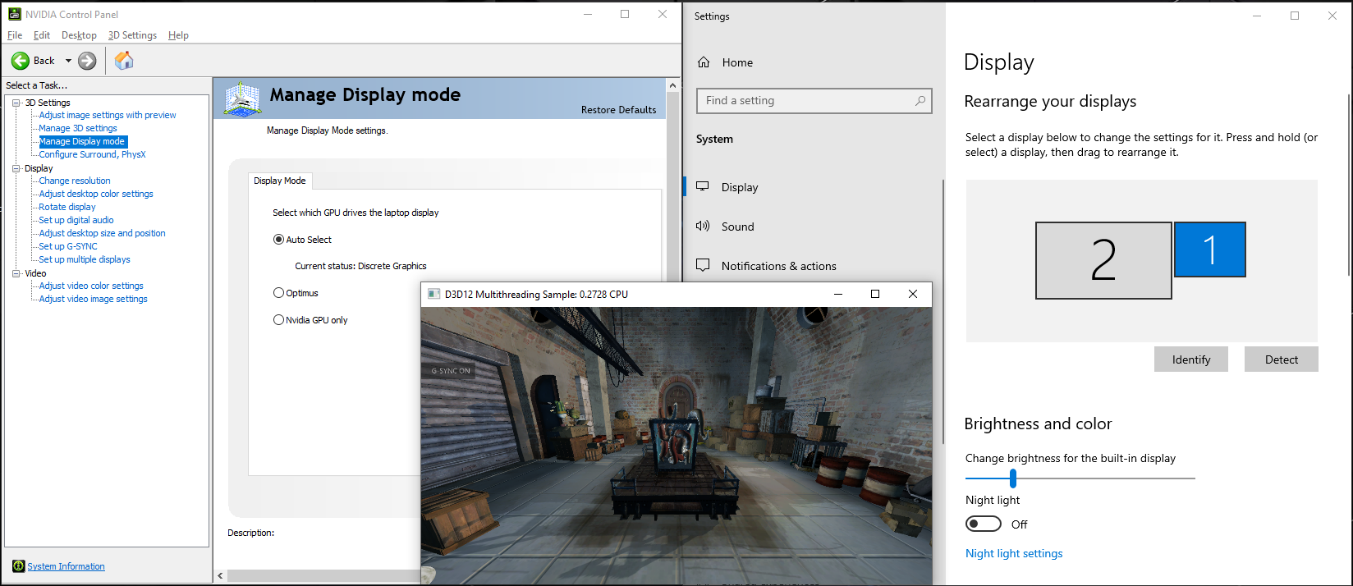Click the Sound speaker icon in Settings
This screenshot has height=586, width=1353.
[703, 227]
